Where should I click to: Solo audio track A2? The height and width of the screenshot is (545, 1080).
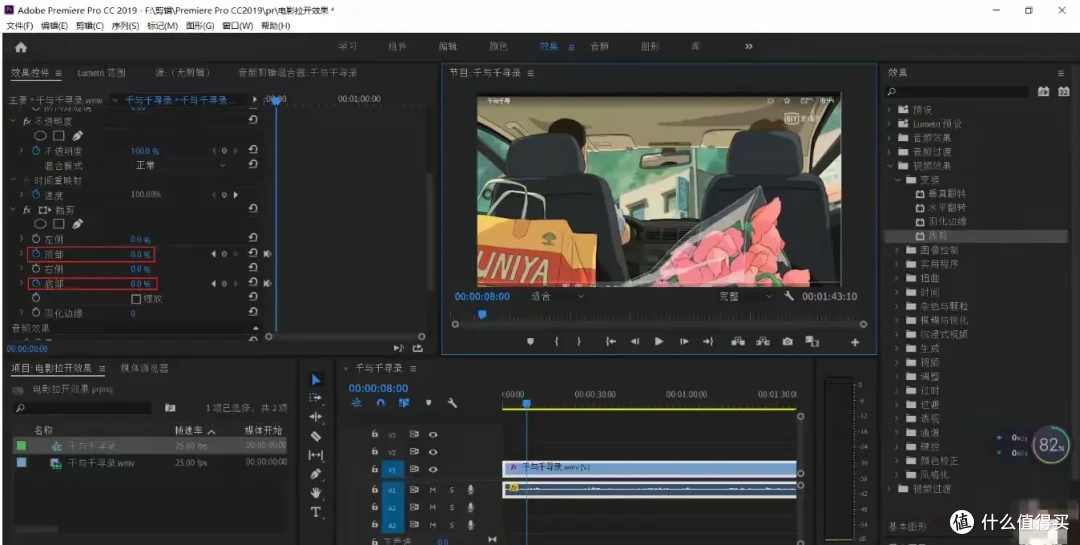coord(452,508)
